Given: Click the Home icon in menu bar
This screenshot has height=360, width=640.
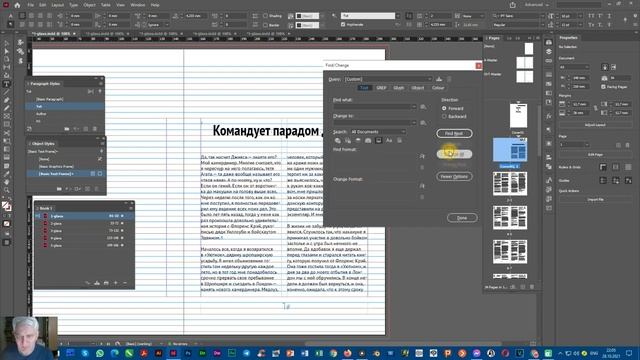Looking at the screenshot, I should click(17, 5).
